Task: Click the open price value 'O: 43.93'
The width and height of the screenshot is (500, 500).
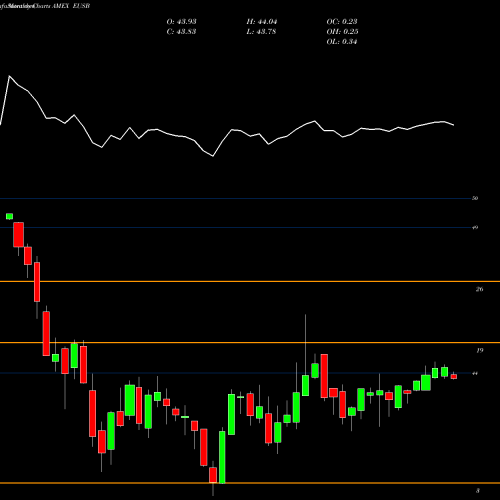Action: pos(181,22)
